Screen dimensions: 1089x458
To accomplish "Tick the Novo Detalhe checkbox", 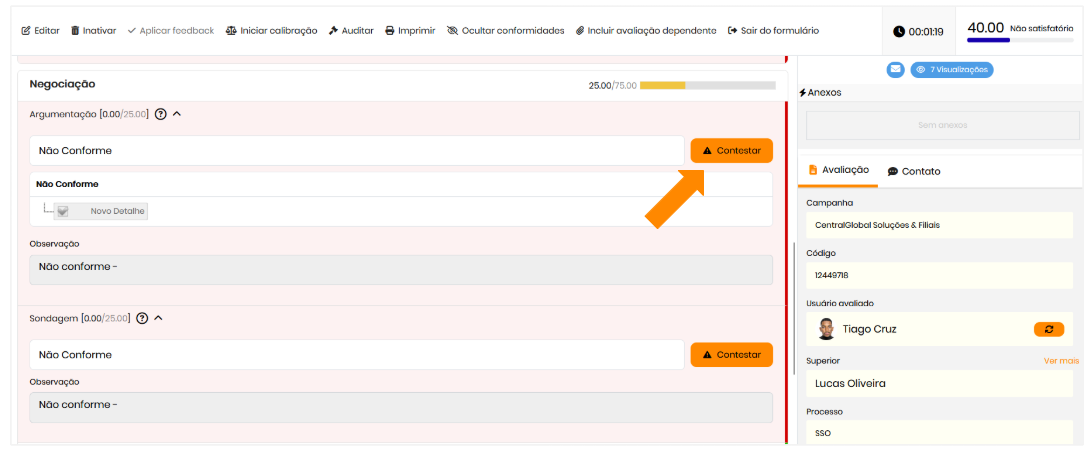I will (x=63, y=211).
